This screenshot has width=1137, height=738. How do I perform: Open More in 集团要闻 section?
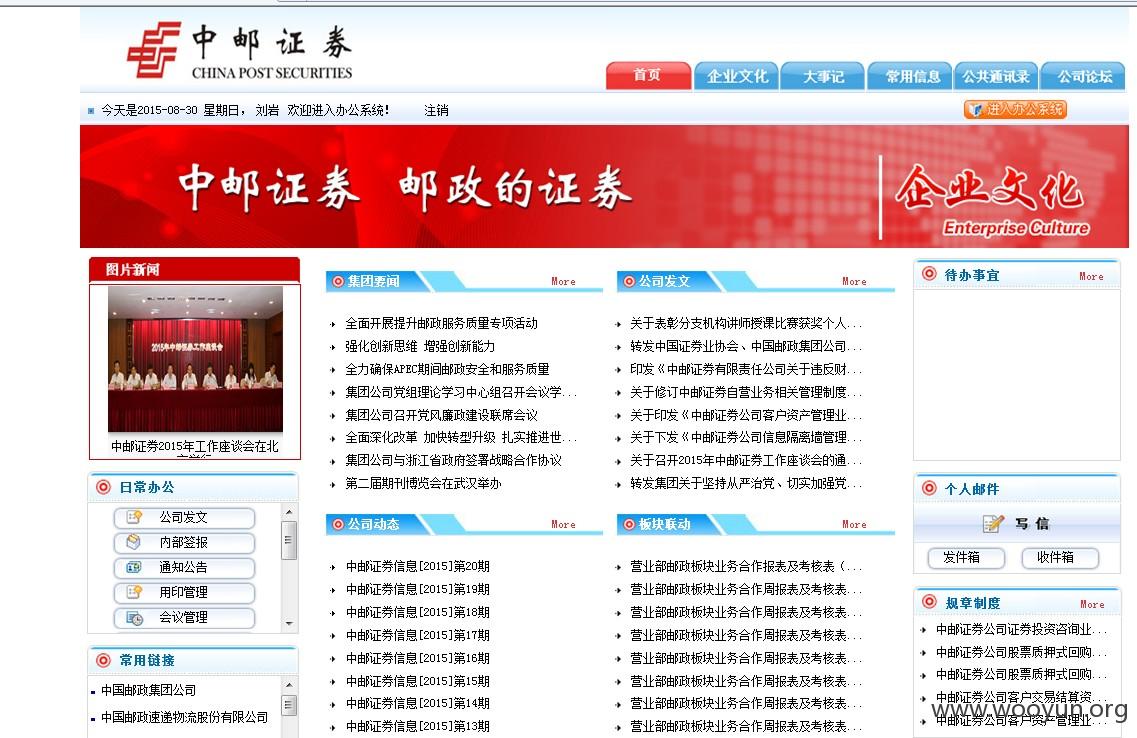pyautogui.click(x=563, y=281)
